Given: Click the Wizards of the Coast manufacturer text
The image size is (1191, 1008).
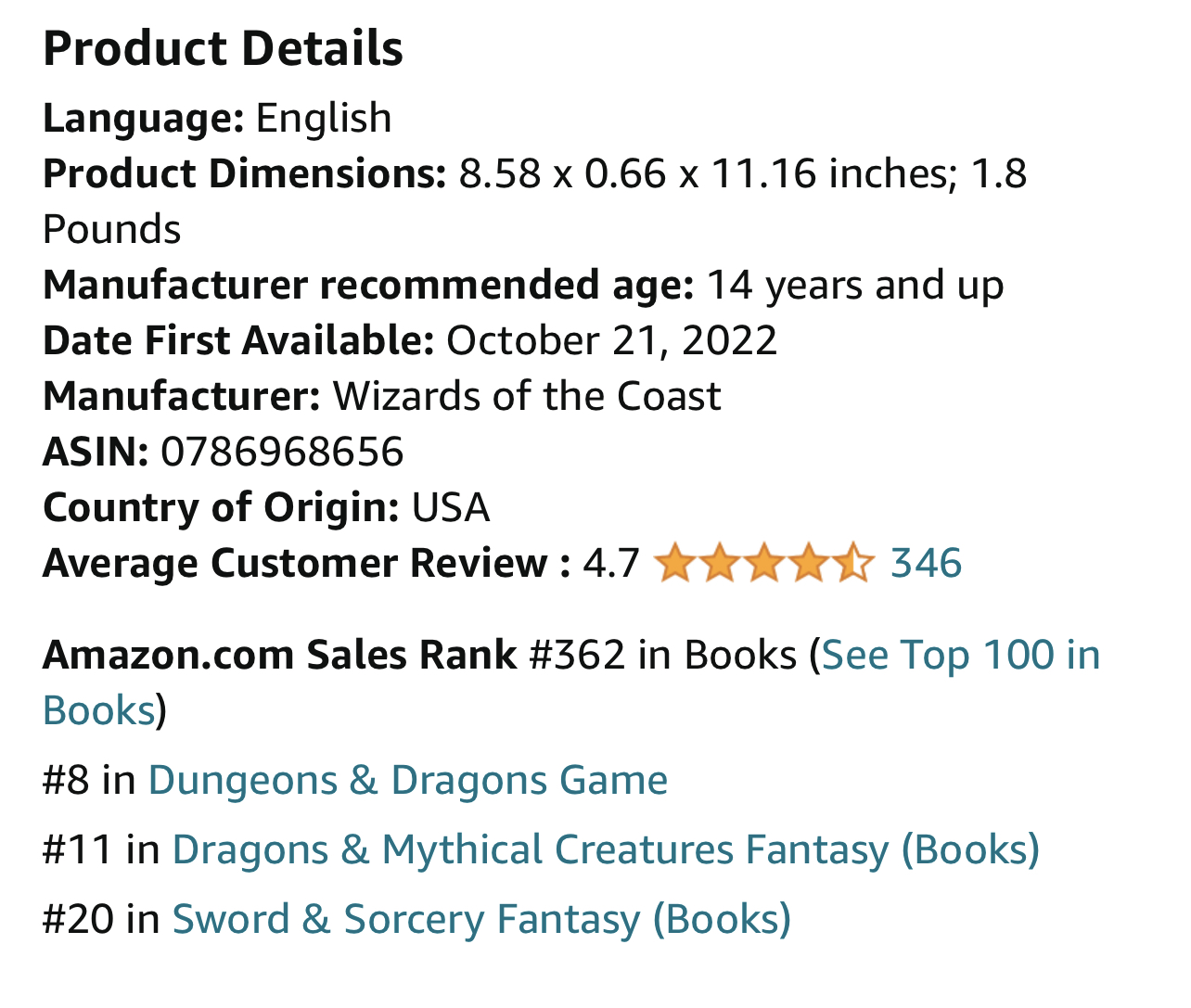Looking at the screenshot, I should pos(527,397).
